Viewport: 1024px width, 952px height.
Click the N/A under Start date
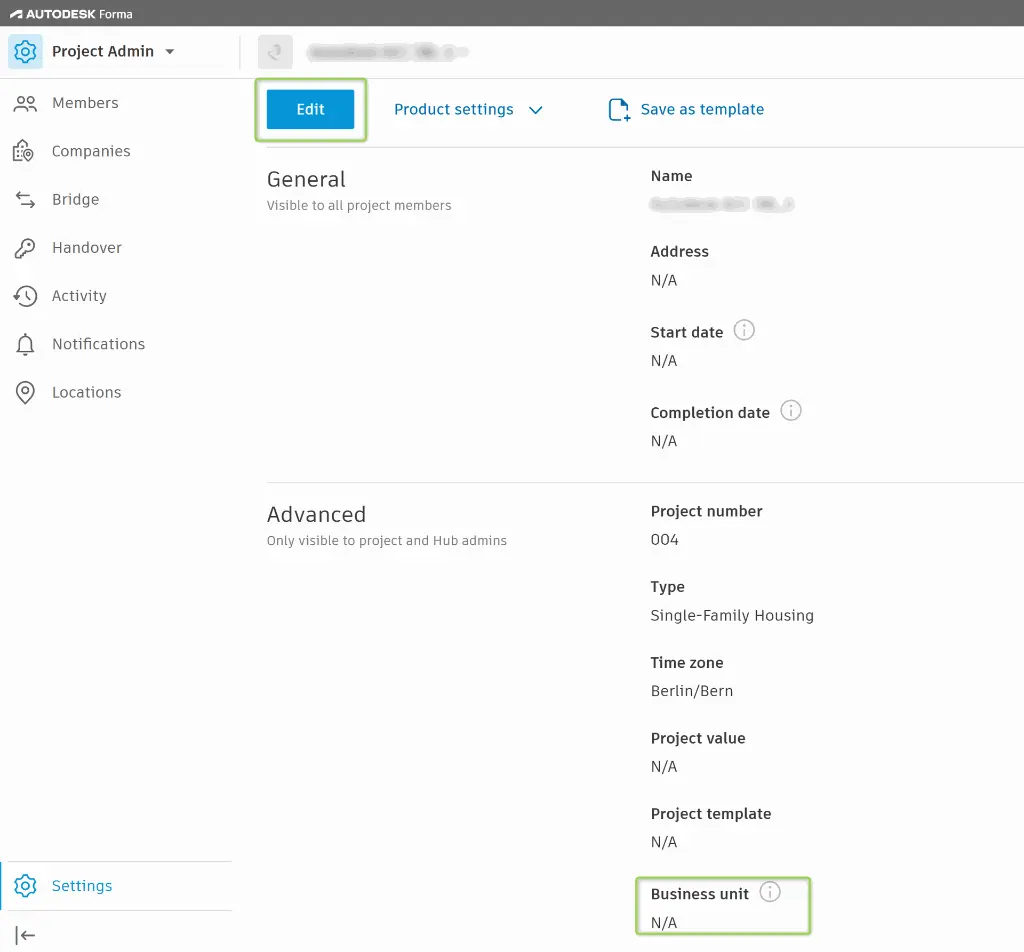(x=664, y=361)
